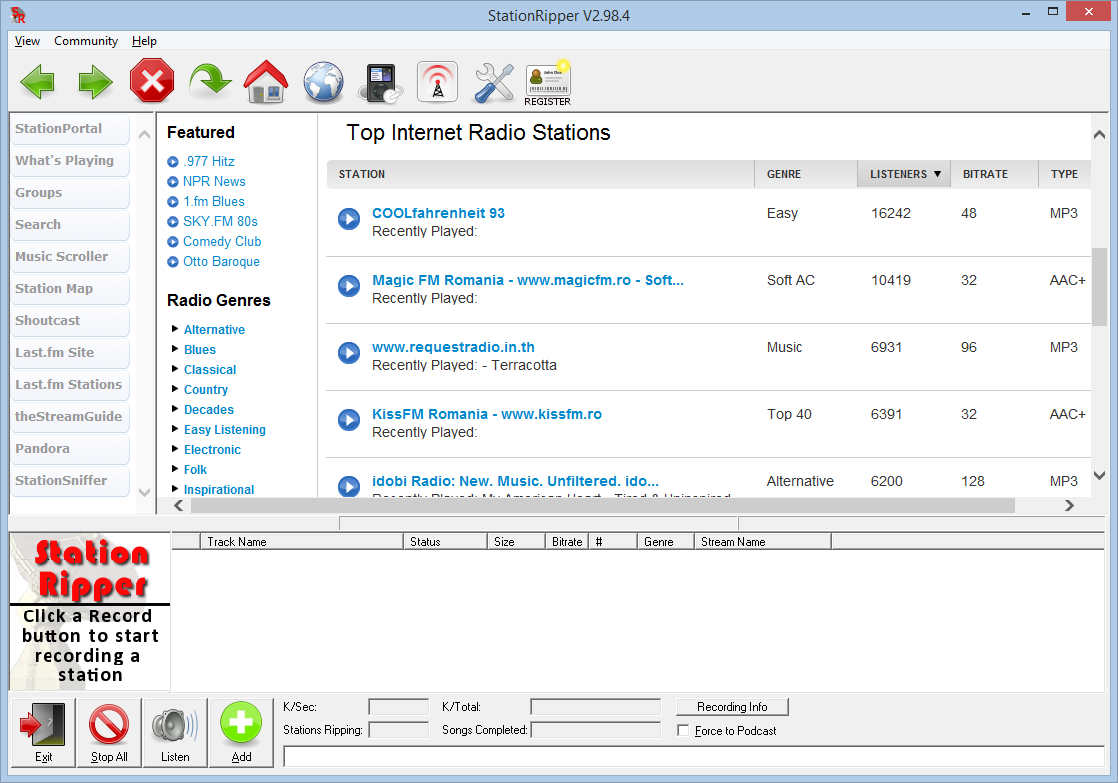Click the horizontal scrollbar of station list

(x=602, y=506)
